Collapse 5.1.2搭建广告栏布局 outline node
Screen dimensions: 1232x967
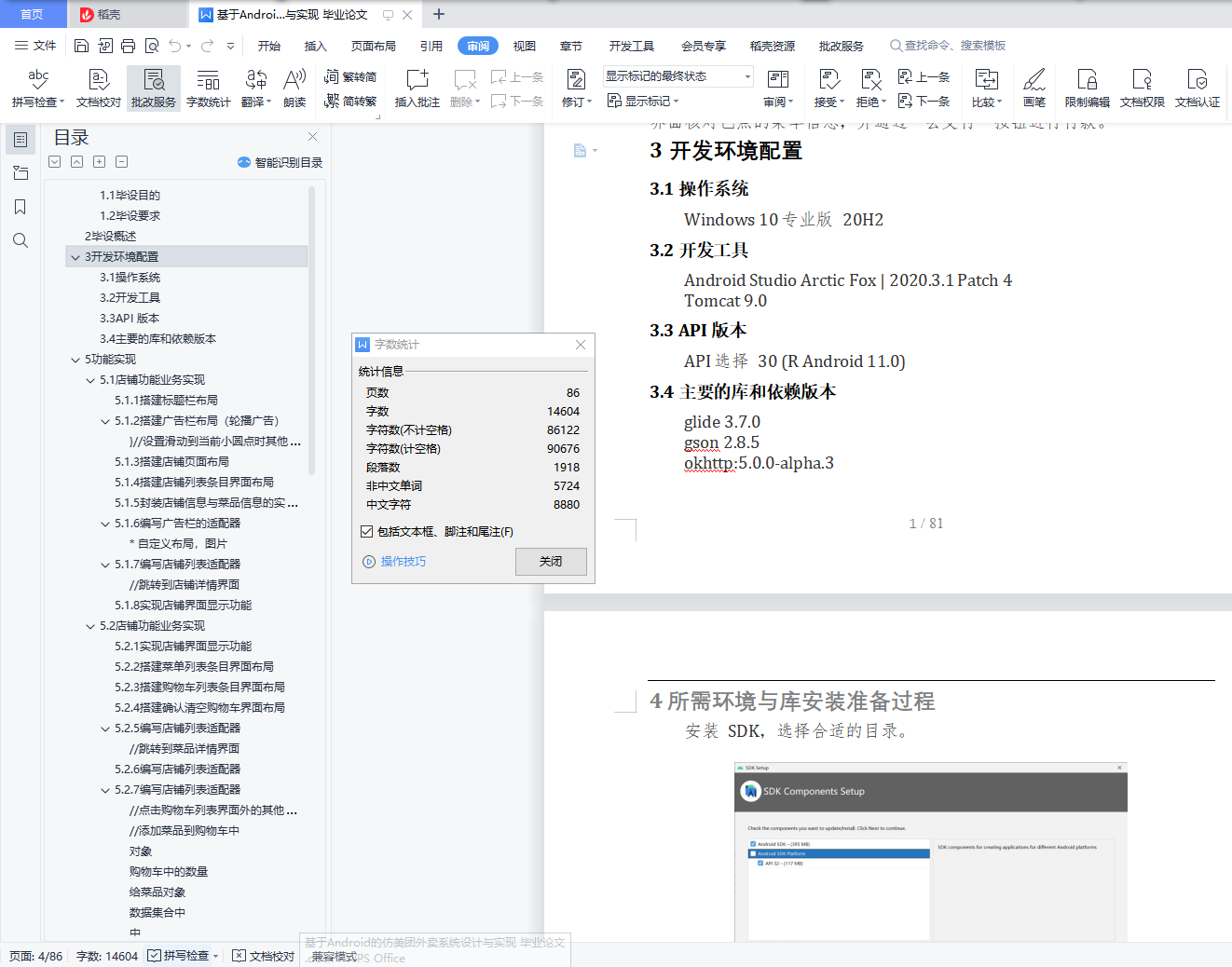click(105, 421)
